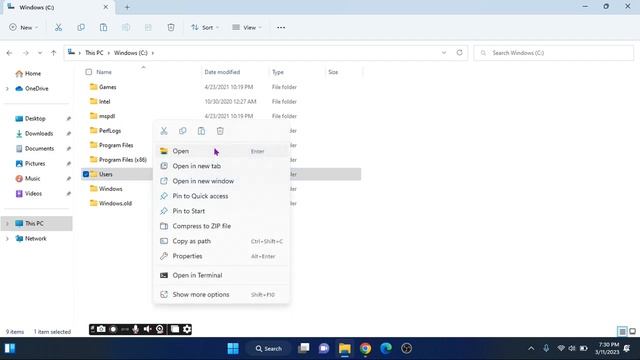640x360 pixels.
Task: Click Copy icon in context menu
Action: click(182, 131)
